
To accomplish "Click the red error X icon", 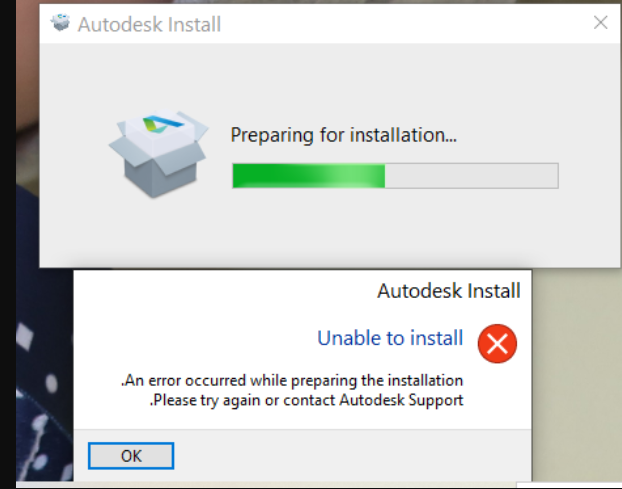I will pyautogui.click(x=497, y=343).
